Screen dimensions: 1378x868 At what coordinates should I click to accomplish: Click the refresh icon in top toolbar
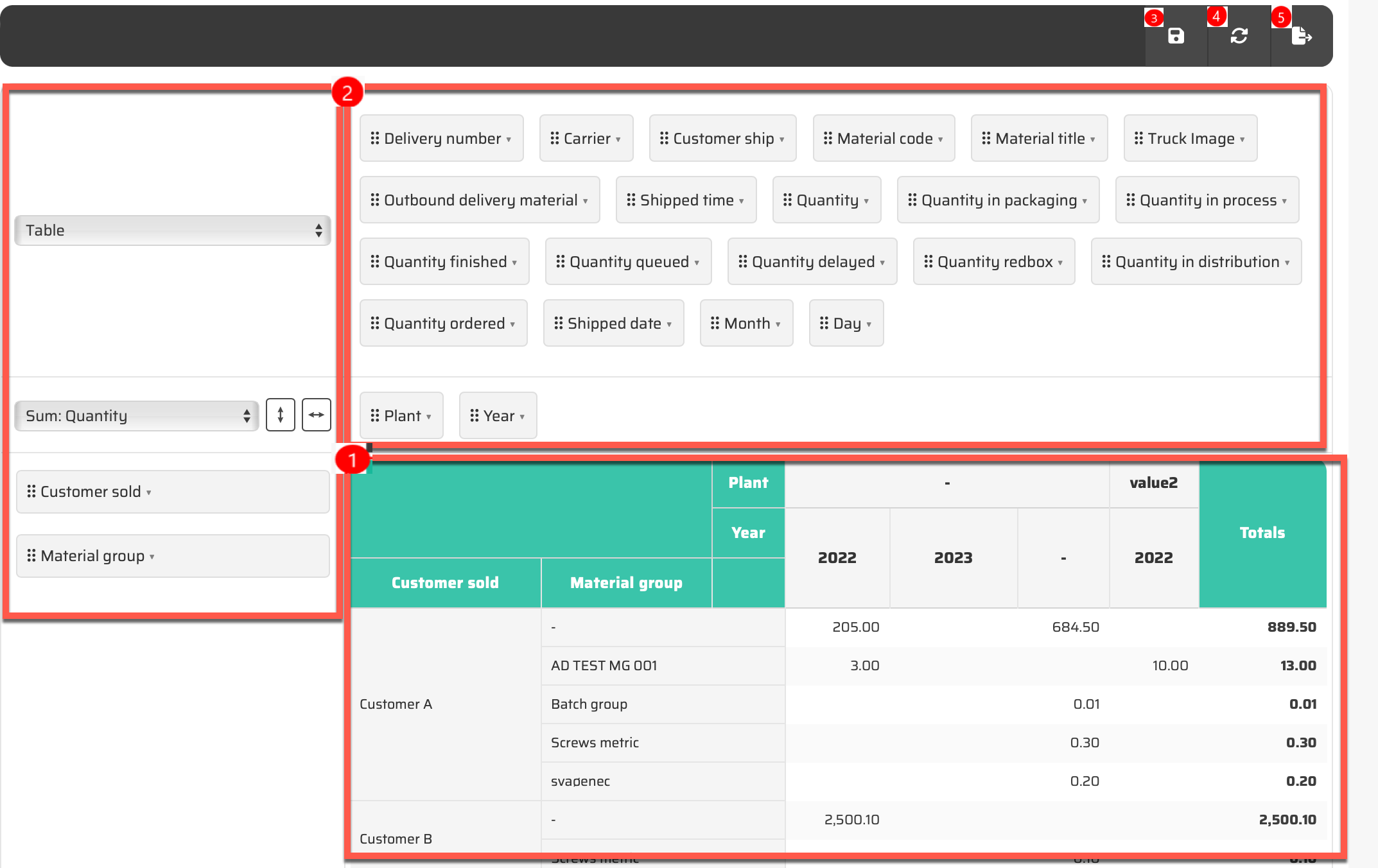(x=1239, y=36)
